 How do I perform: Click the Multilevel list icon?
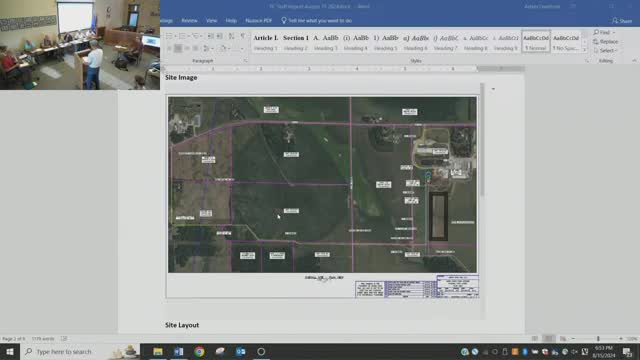196,36
